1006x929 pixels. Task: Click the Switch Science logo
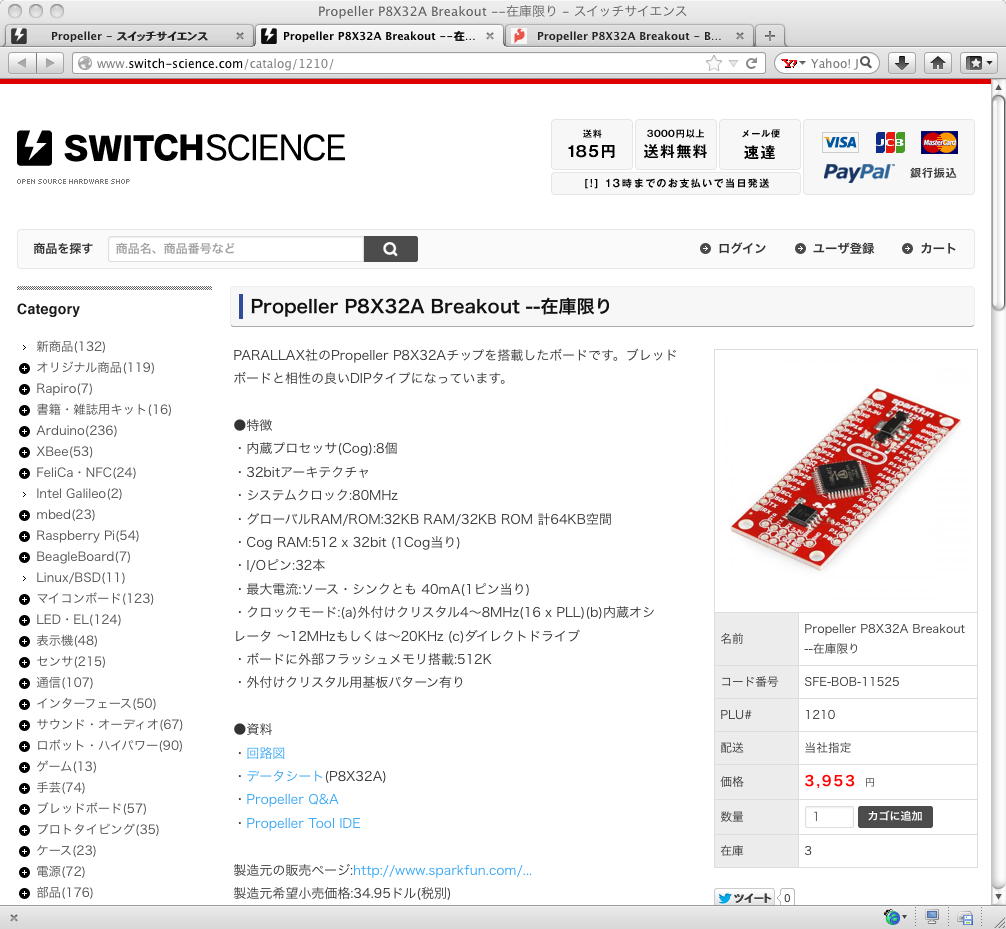pyautogui.click(x=181, y=149)
